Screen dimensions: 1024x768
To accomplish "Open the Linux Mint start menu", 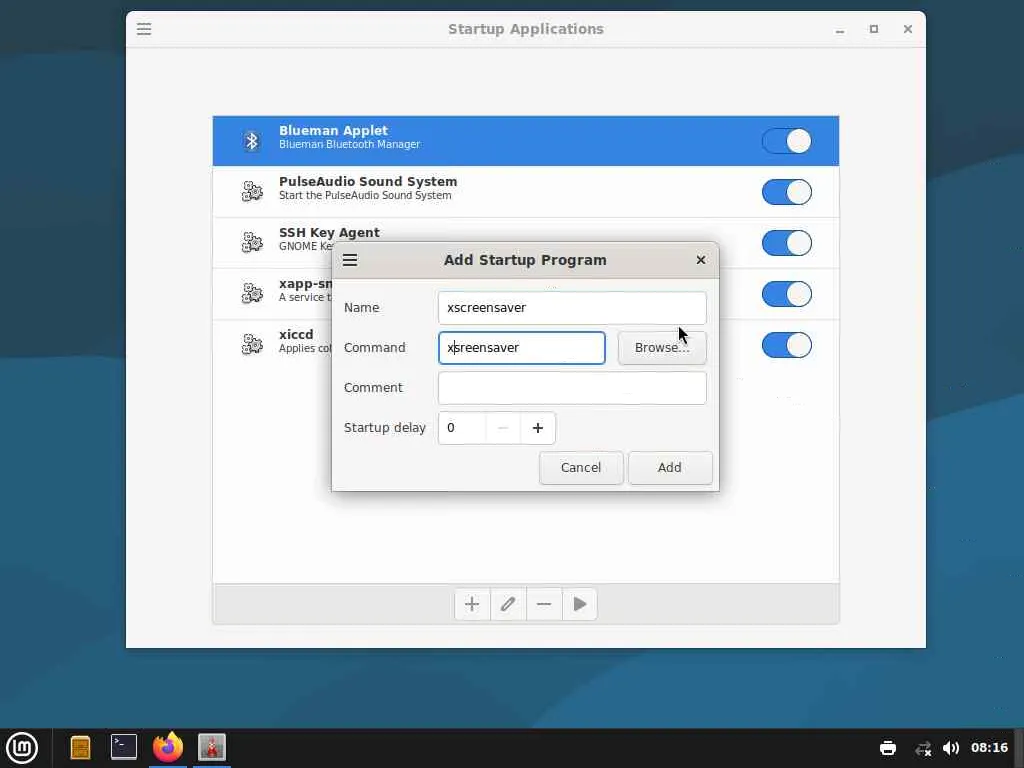I will (x=22, y=748).
